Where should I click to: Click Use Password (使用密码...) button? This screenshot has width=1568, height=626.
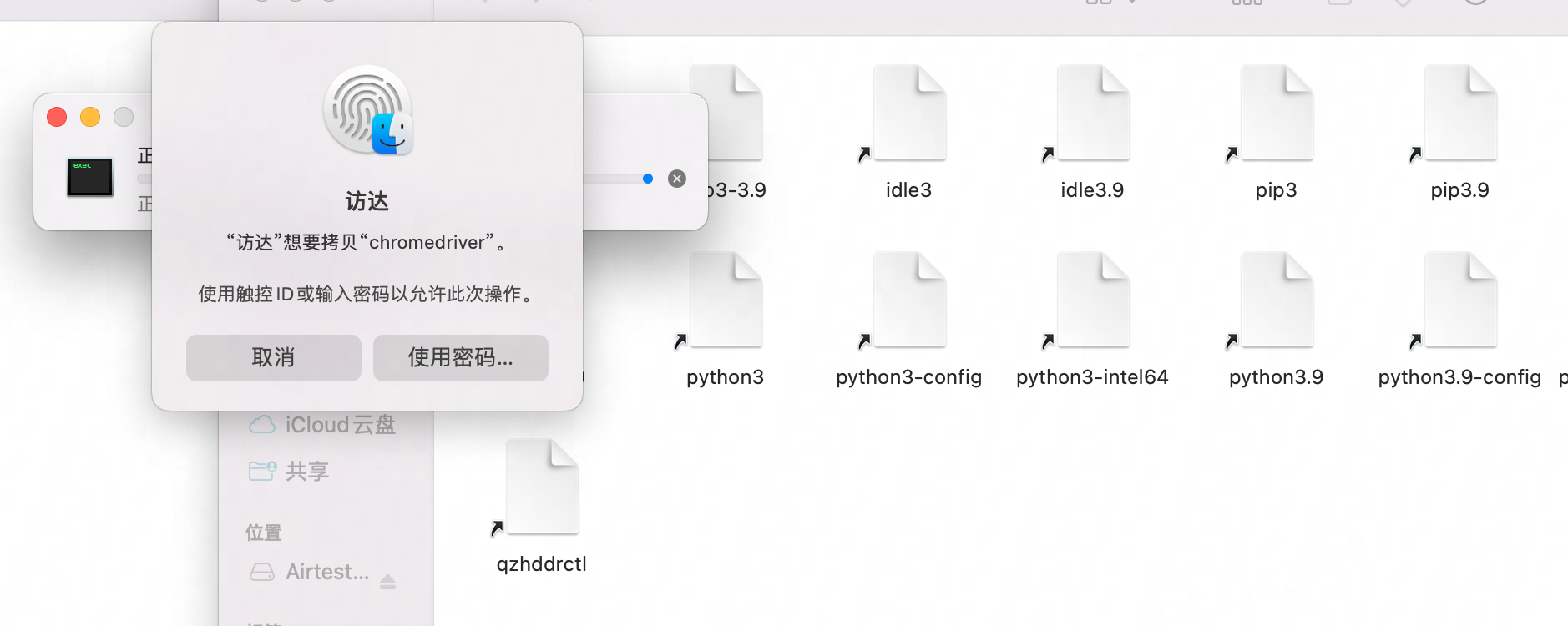(460, 358)
